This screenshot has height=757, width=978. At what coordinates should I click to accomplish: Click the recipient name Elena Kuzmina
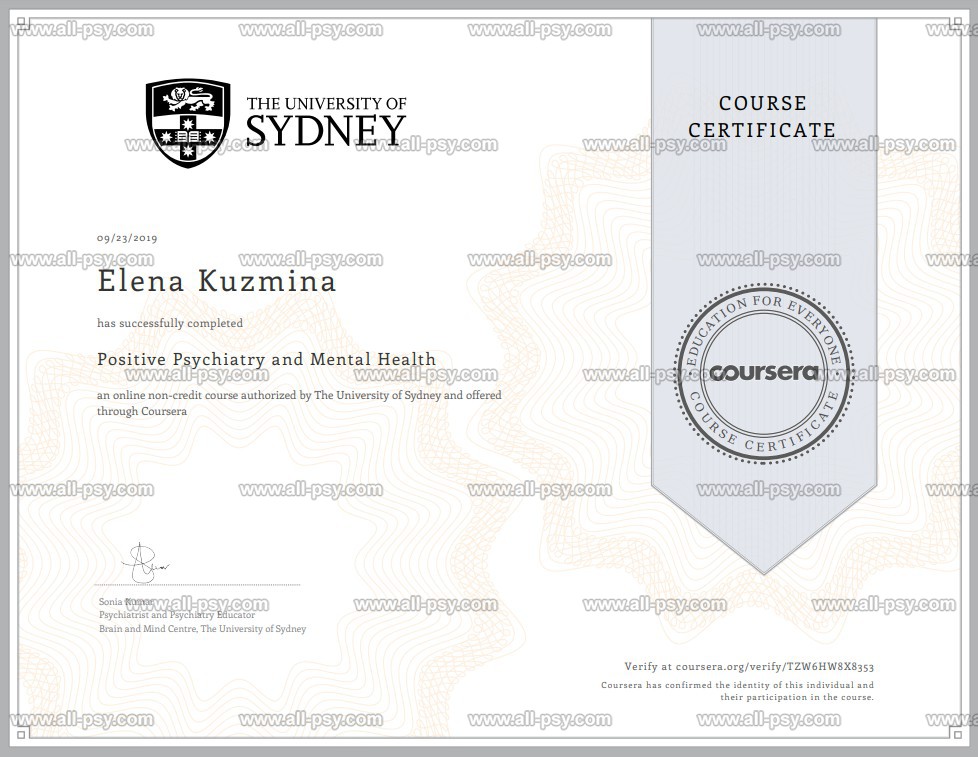(x=217, y=281)
